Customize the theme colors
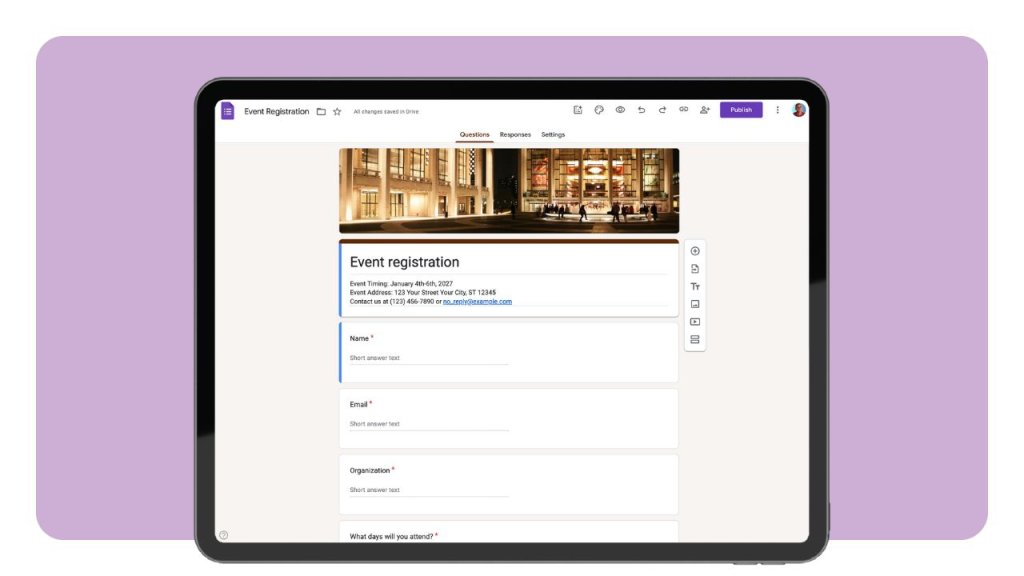 pos(598,110)
